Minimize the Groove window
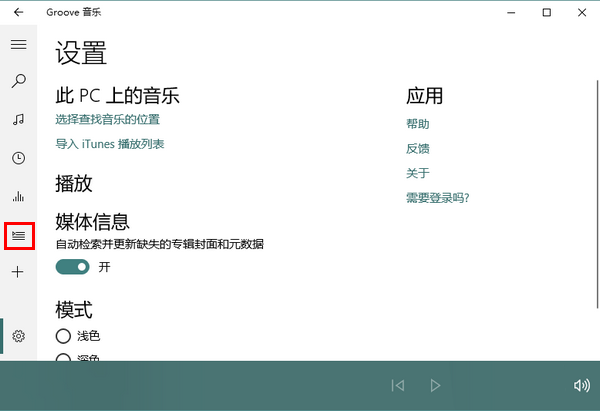Screen dimensions: 600x411 (x=511, y=13)
